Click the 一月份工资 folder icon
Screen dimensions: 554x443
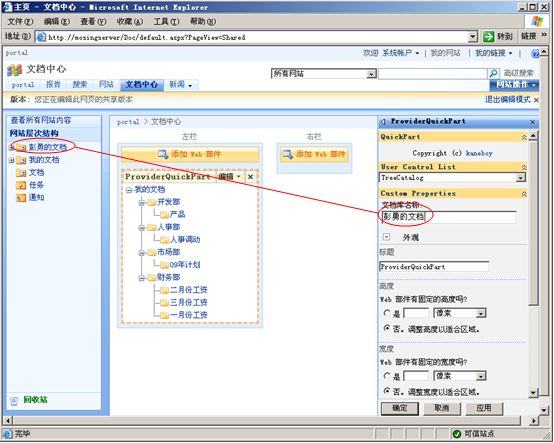point(164,315)
